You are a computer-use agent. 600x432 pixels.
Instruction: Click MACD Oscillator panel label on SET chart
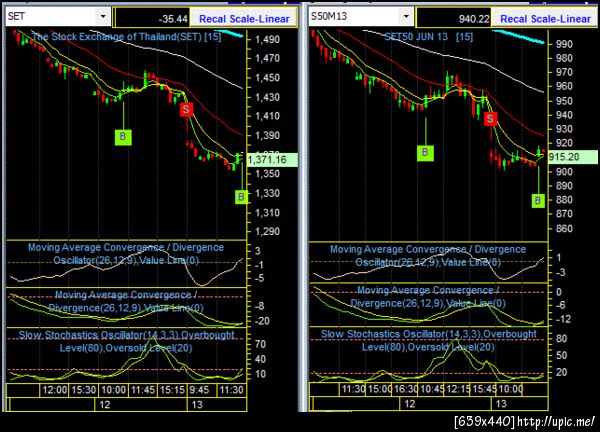click(126, 254)
